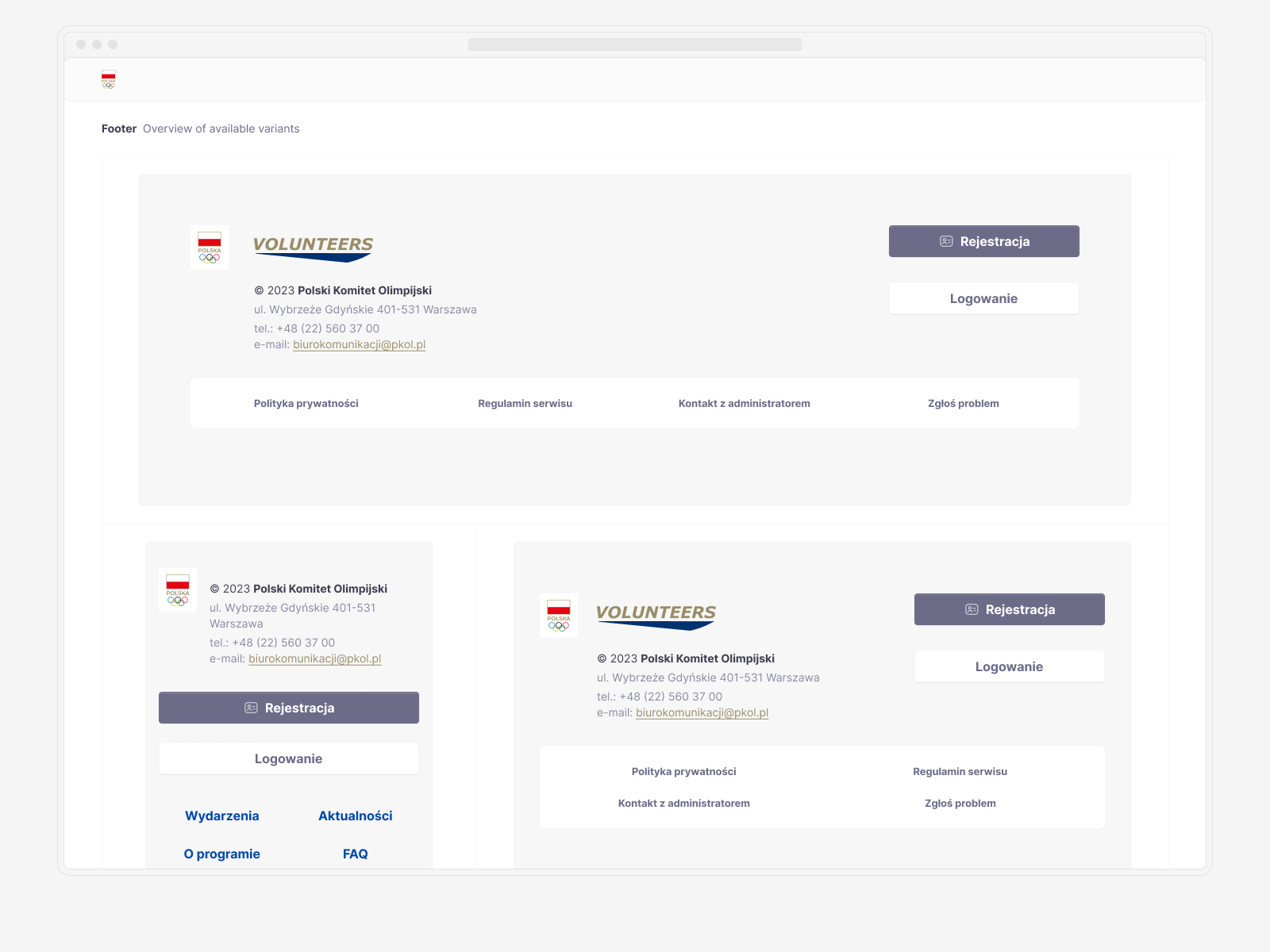Click the VOLUNTEERS logo in the bottom-right footer

656,617
